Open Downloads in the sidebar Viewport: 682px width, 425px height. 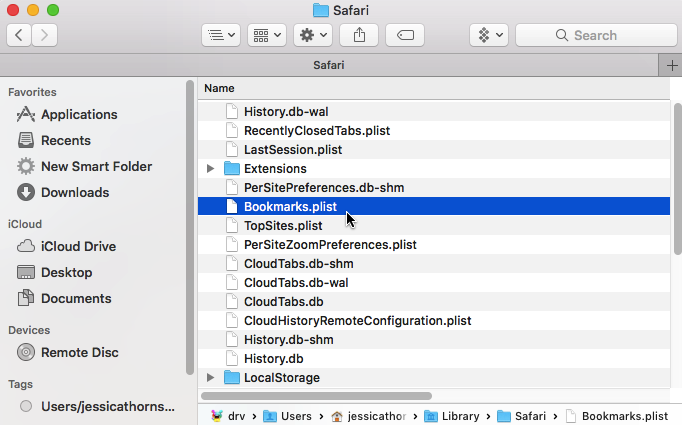coord(63,193)
